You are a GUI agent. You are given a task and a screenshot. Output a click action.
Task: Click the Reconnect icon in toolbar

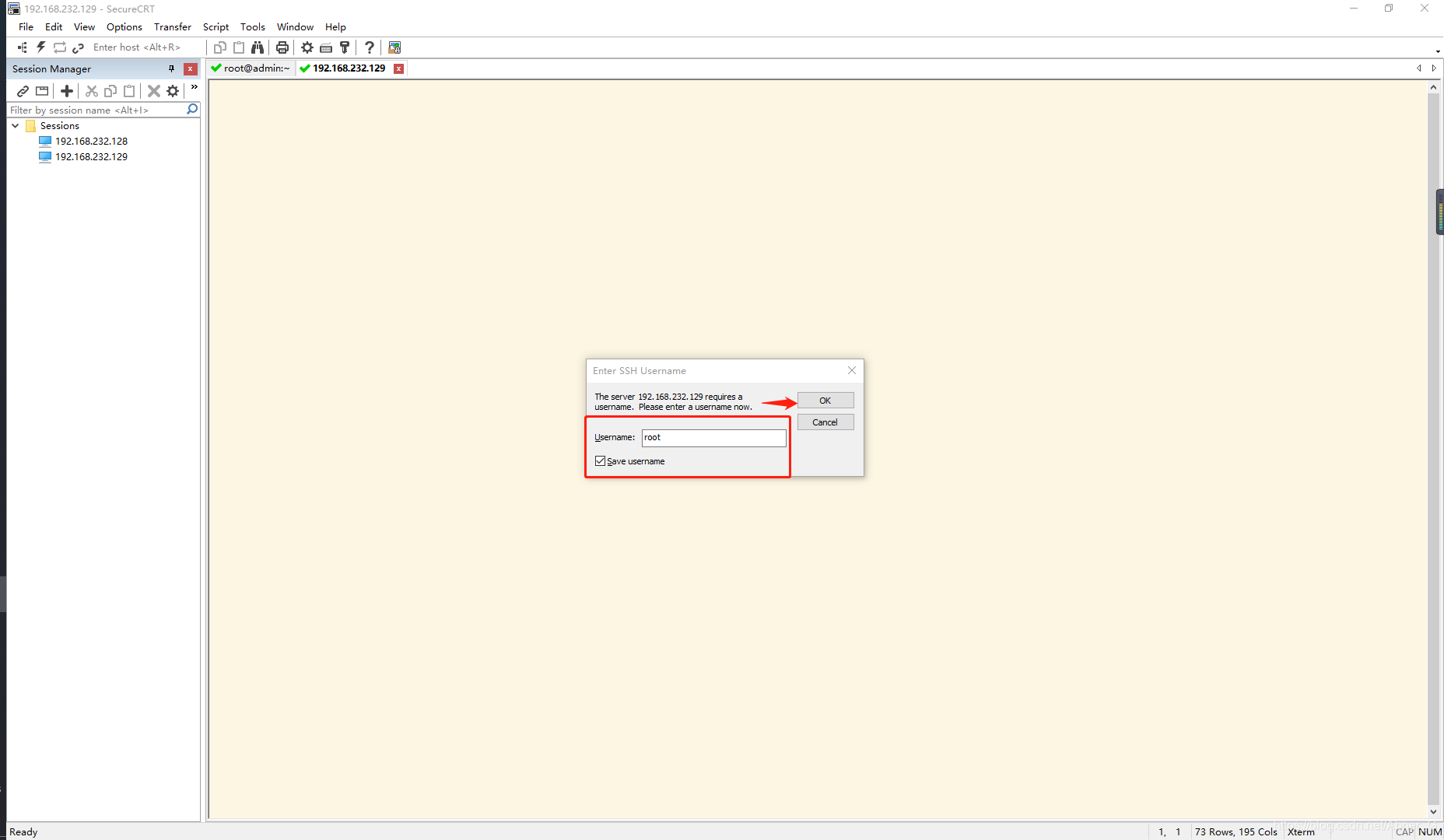click(60, 47)
